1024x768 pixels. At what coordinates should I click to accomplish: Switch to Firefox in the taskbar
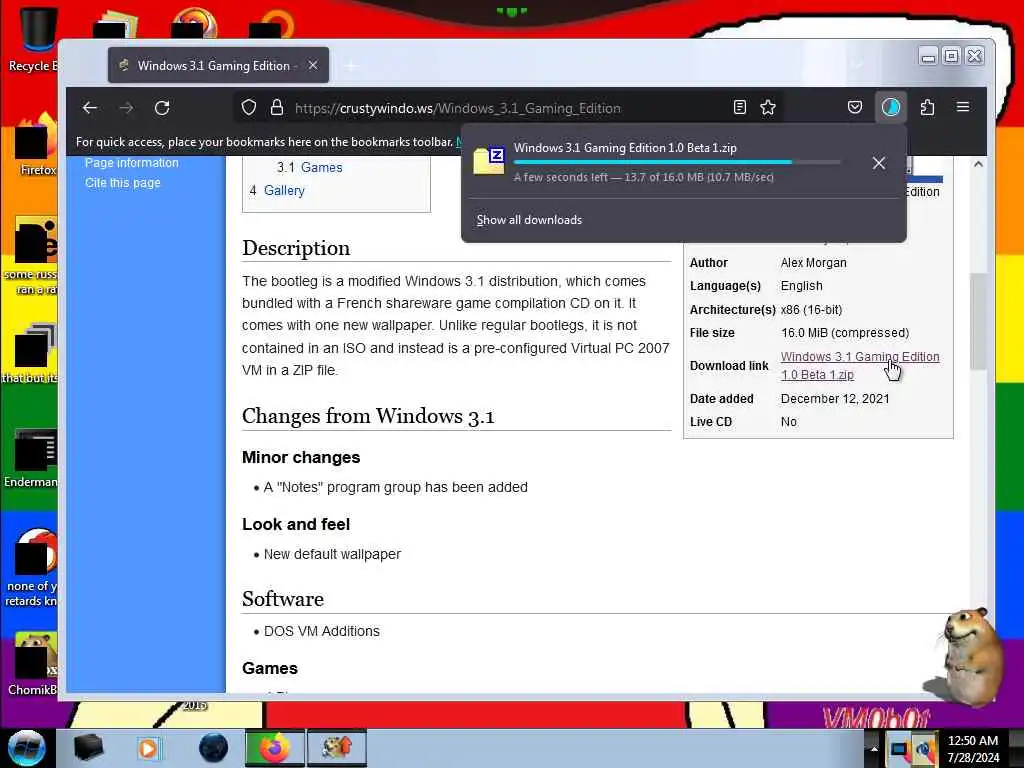pyautogui.click(x=274, y=748)
